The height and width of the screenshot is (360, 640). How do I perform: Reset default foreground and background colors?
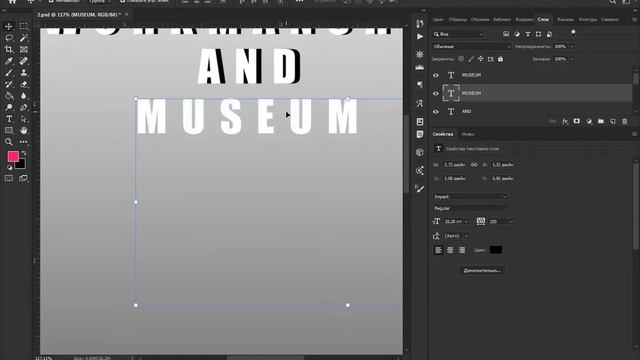(x=9, y=167)
